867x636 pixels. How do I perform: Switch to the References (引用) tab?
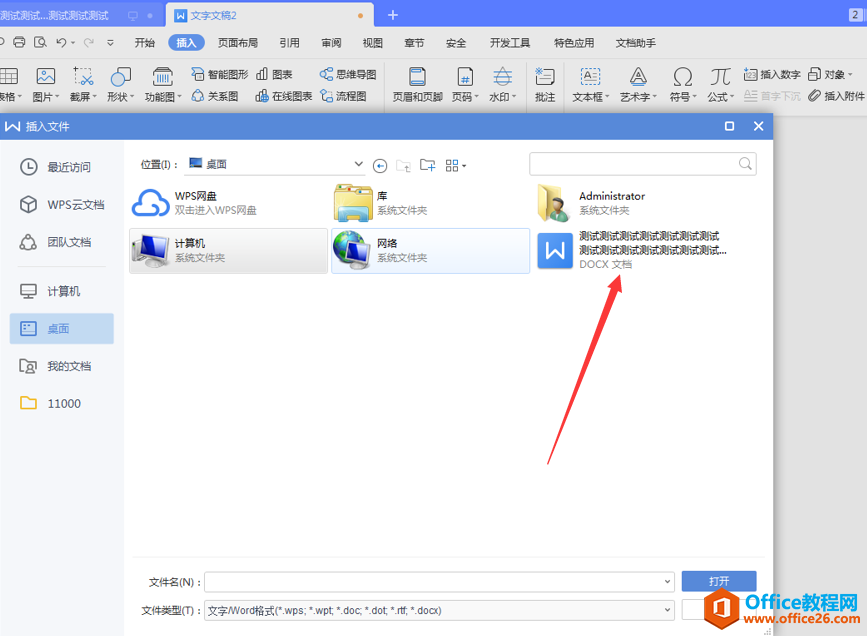pos(289,43)
